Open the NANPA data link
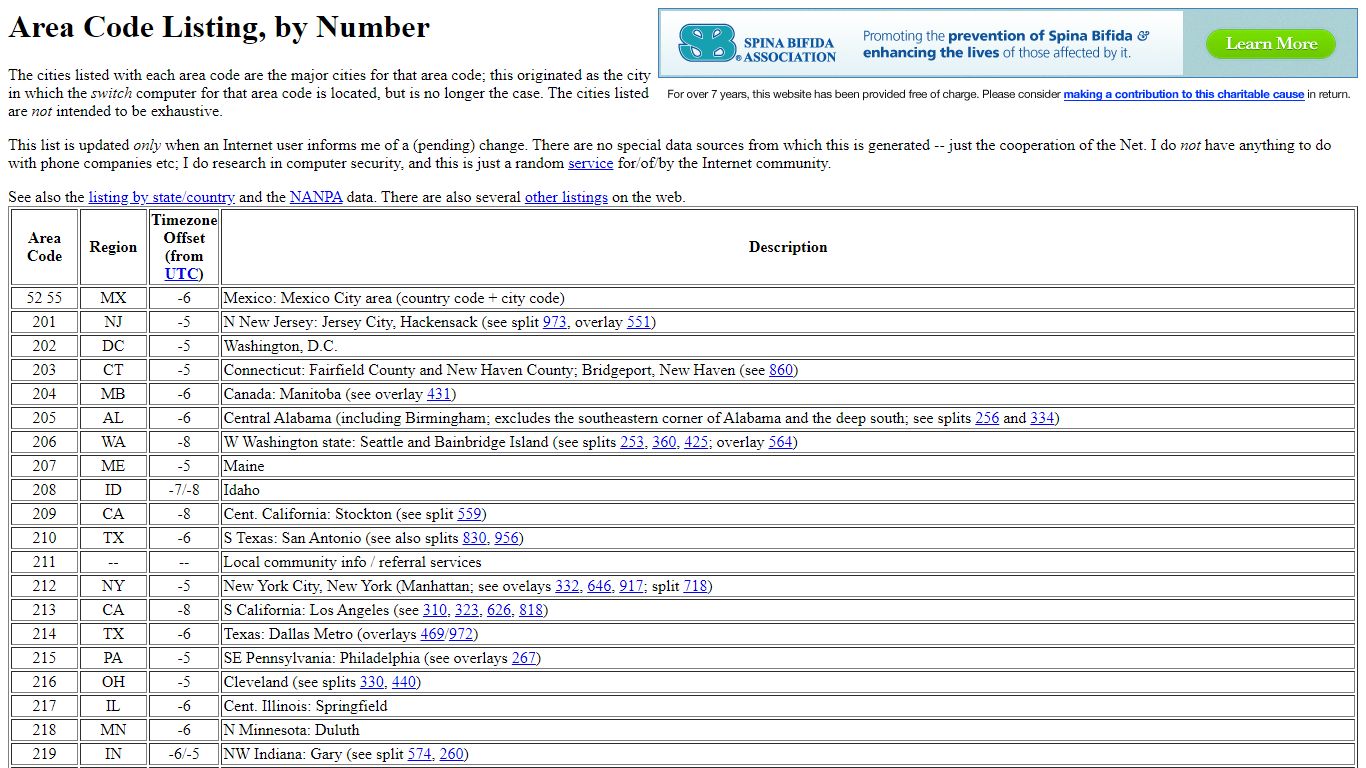1366x768 pixels. coord(317,197)
